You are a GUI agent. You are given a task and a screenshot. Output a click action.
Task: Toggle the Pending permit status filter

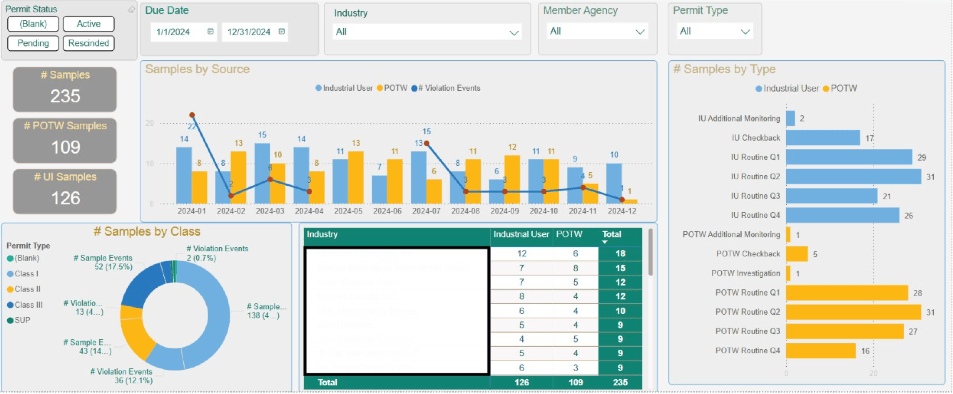pos(33,43)
